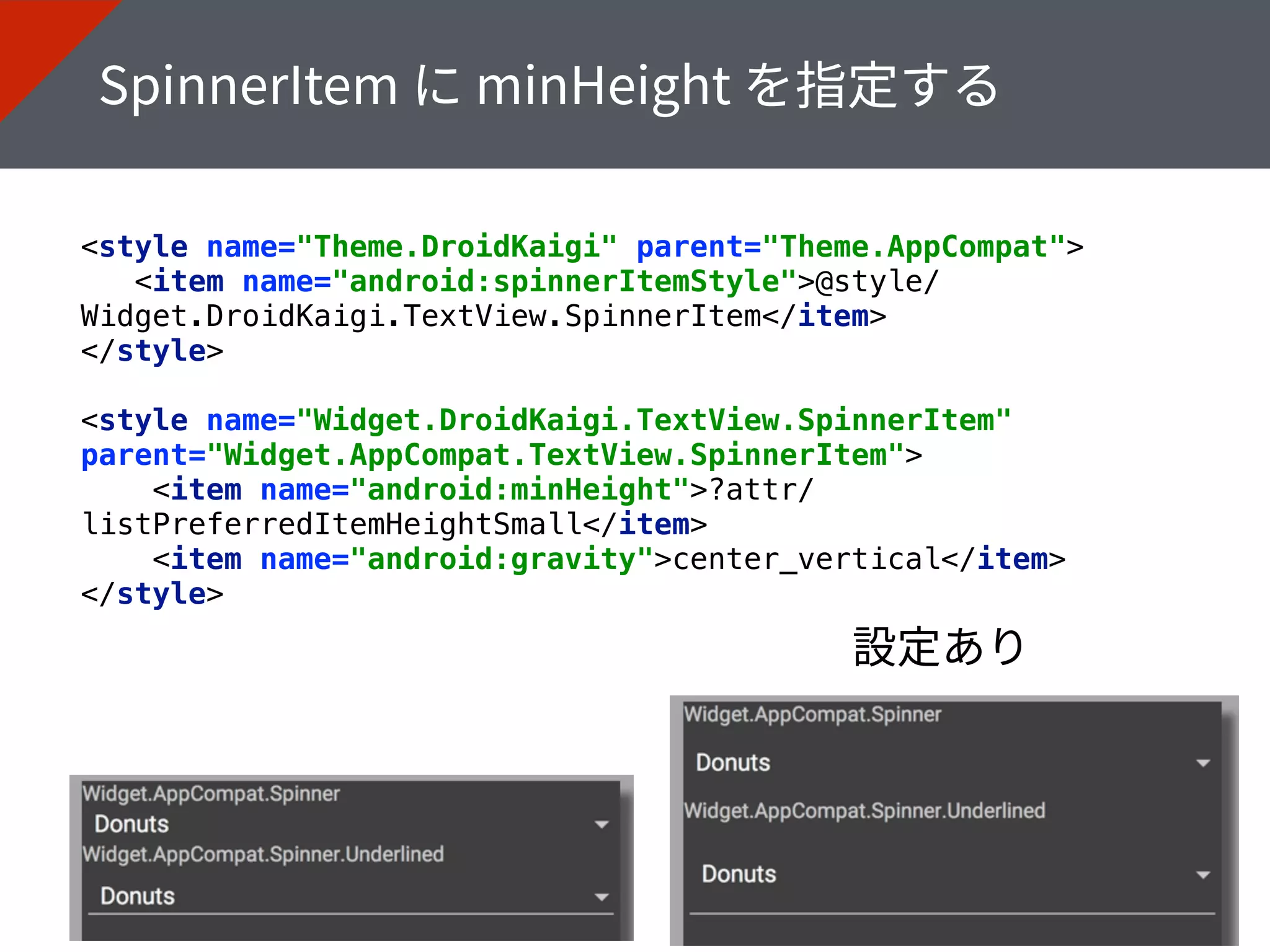
Task: Click right Widget.AppCompat.Spinner label
Action: pos(812,715)
